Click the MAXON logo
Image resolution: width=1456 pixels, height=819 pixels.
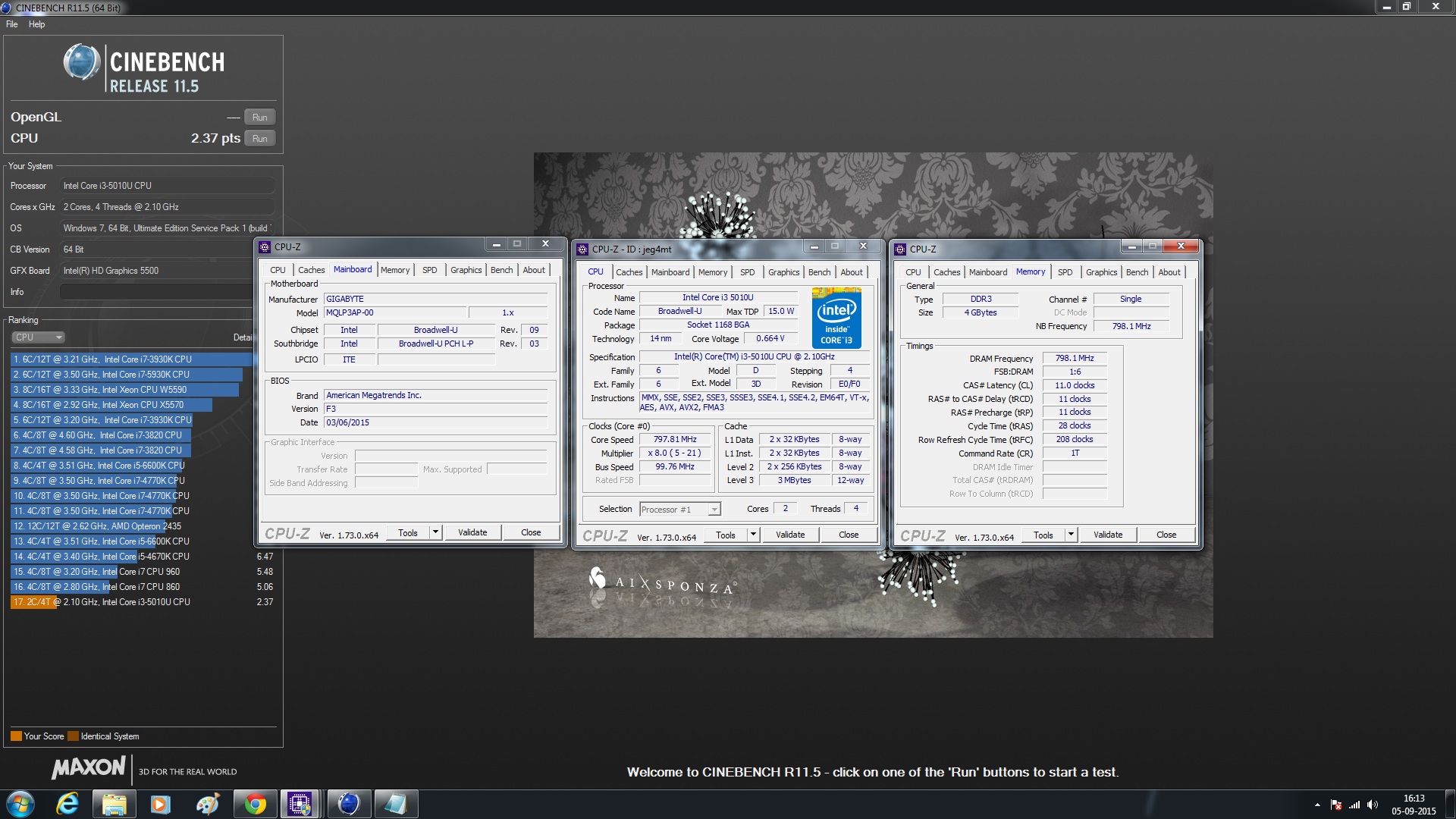[x=89, y=767]
